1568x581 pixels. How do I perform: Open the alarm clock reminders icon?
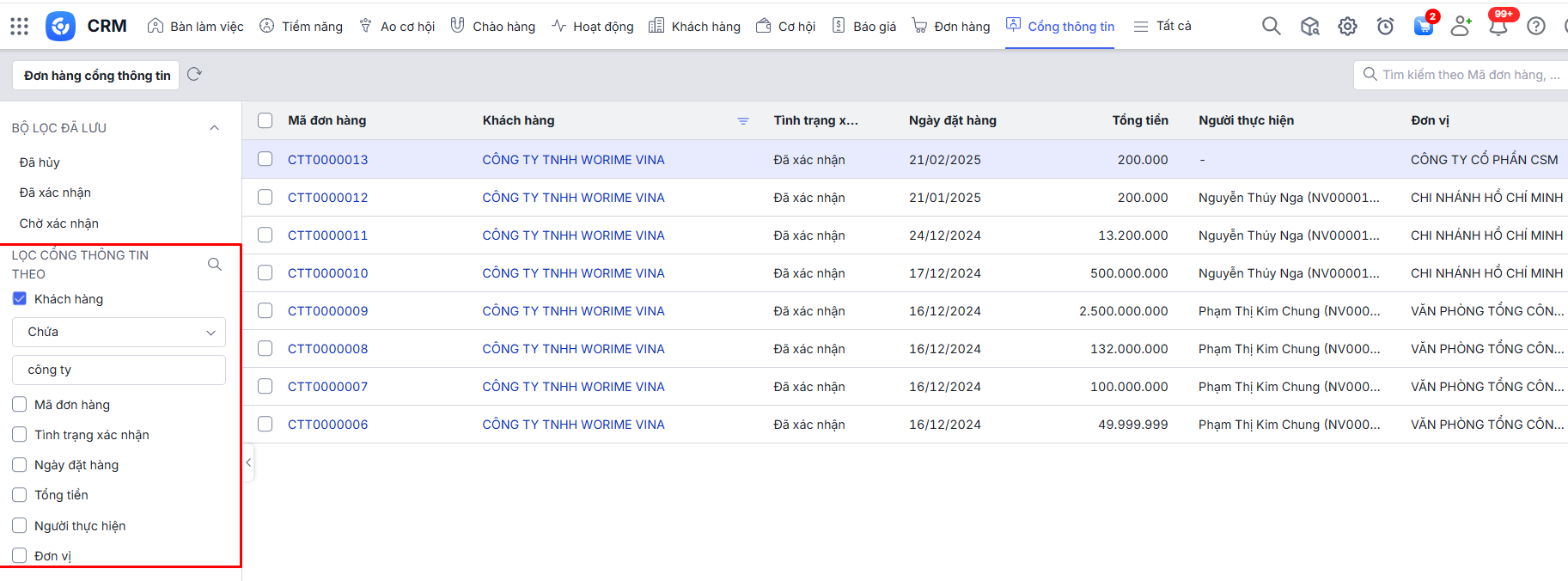(1385, 27)
